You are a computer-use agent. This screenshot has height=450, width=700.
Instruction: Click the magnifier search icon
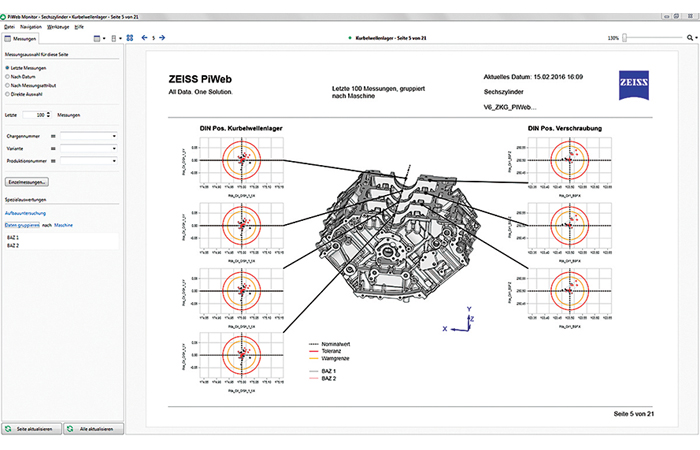click(690, 38)
